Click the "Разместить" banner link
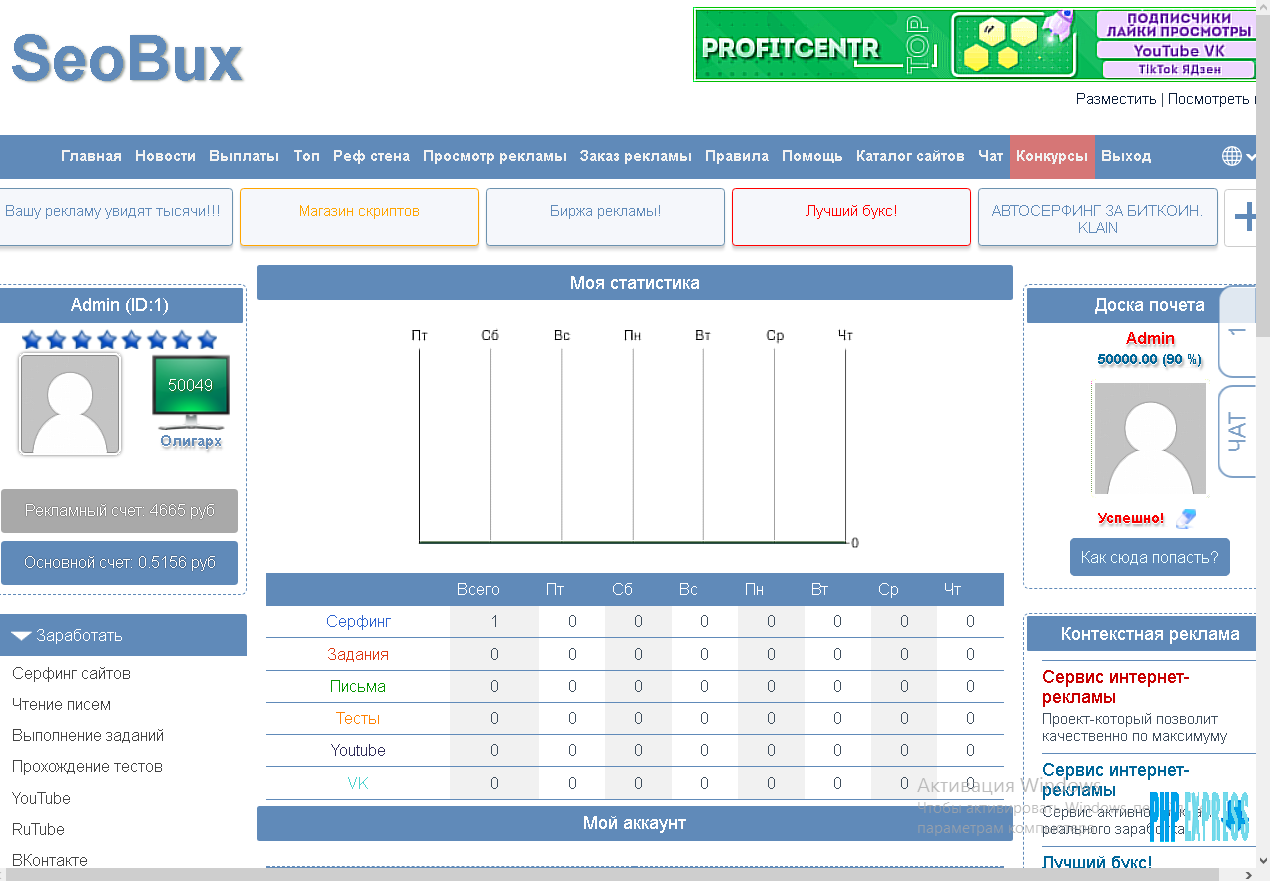This screenshot has width=1270, height=881. click(1116, 99)
